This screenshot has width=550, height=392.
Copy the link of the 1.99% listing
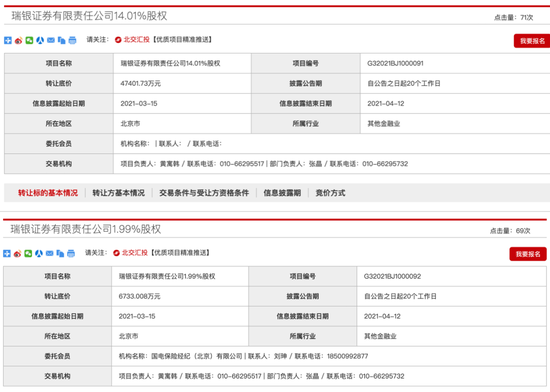tap(60, 253)
